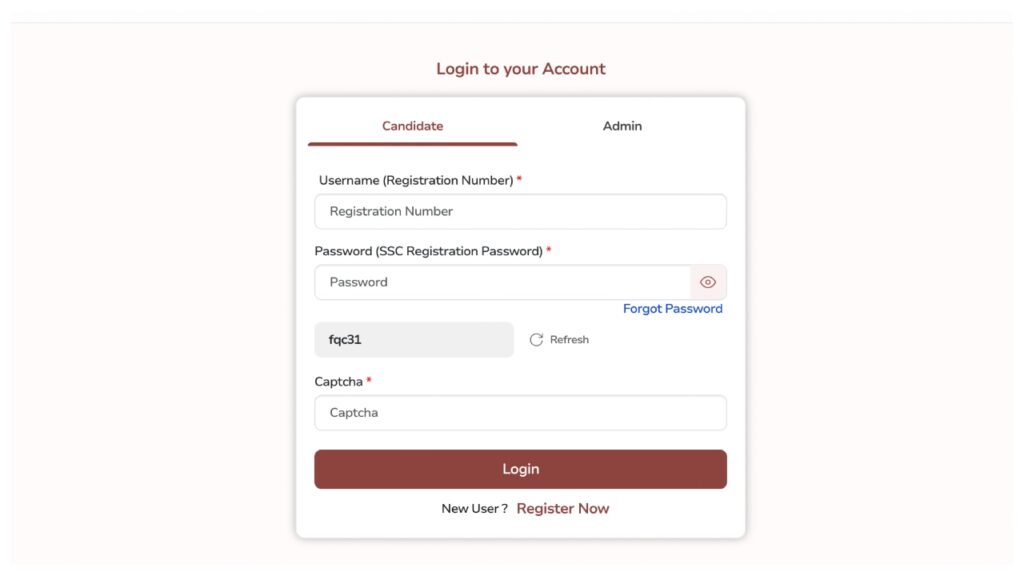Generate a new captcha via refresh icon
This screenshot has height=576, width=1024.
536,339
